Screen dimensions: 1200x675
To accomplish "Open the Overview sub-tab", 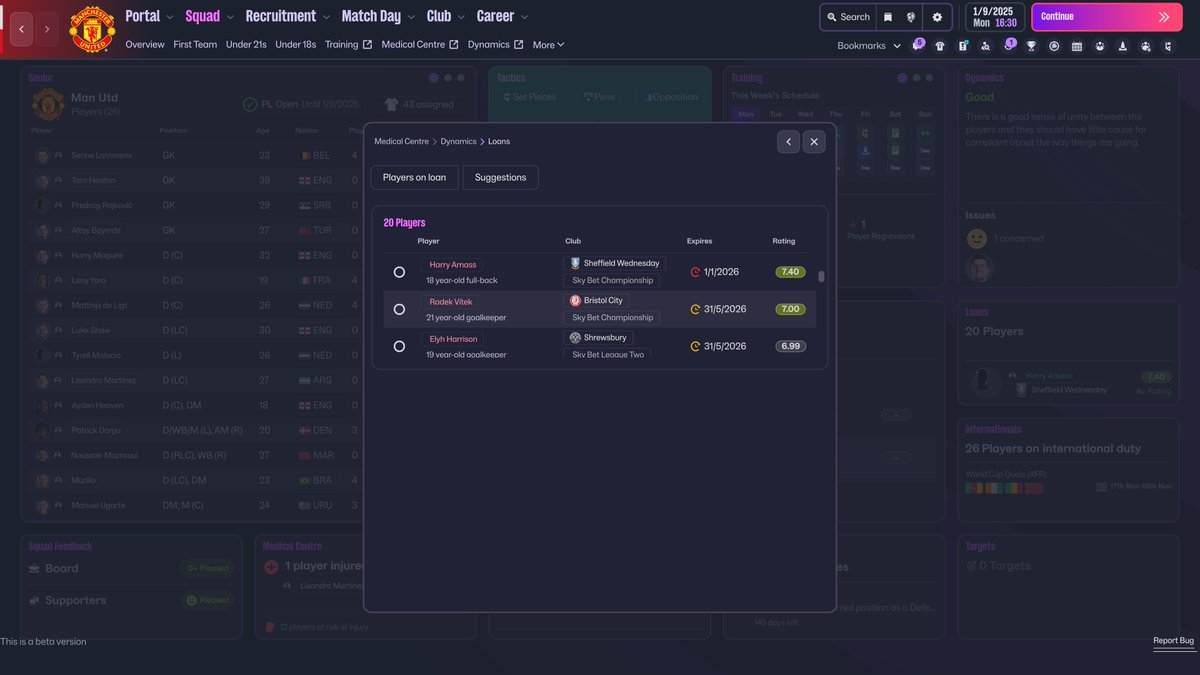I will pyautogui.click(x=145, y=45).
